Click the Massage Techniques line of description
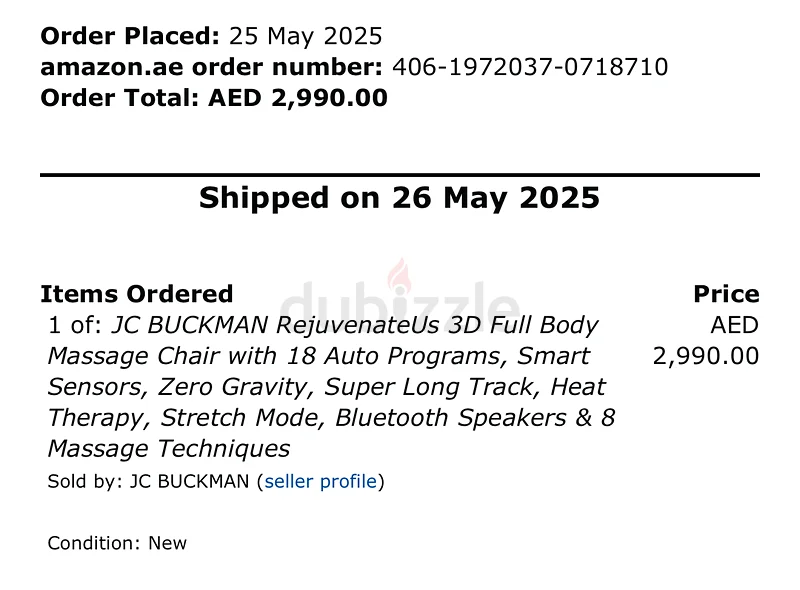Viewport: 800px width, 590px height. click(x=169, y=449)
